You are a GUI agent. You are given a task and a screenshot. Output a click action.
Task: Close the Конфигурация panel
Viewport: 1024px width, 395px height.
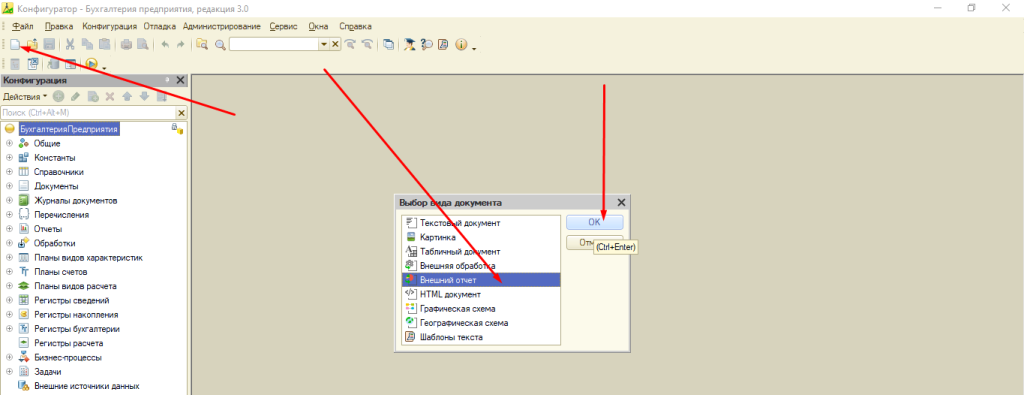point(180,80)
